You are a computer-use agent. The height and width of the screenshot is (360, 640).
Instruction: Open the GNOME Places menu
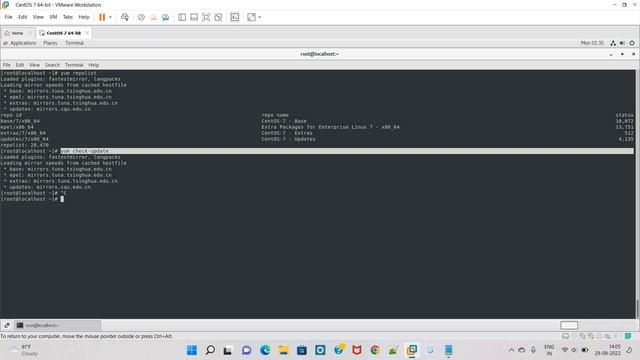pos(50,43)
